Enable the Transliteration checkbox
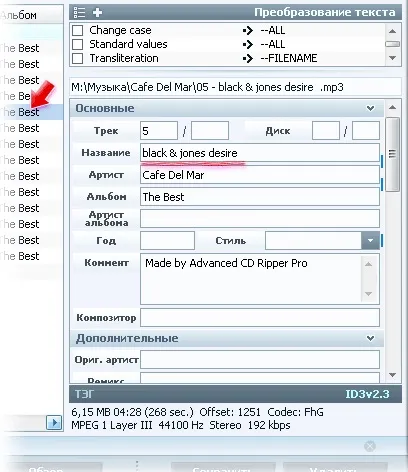408x472 pixels. pyautogui.click(x=77, y=58)
